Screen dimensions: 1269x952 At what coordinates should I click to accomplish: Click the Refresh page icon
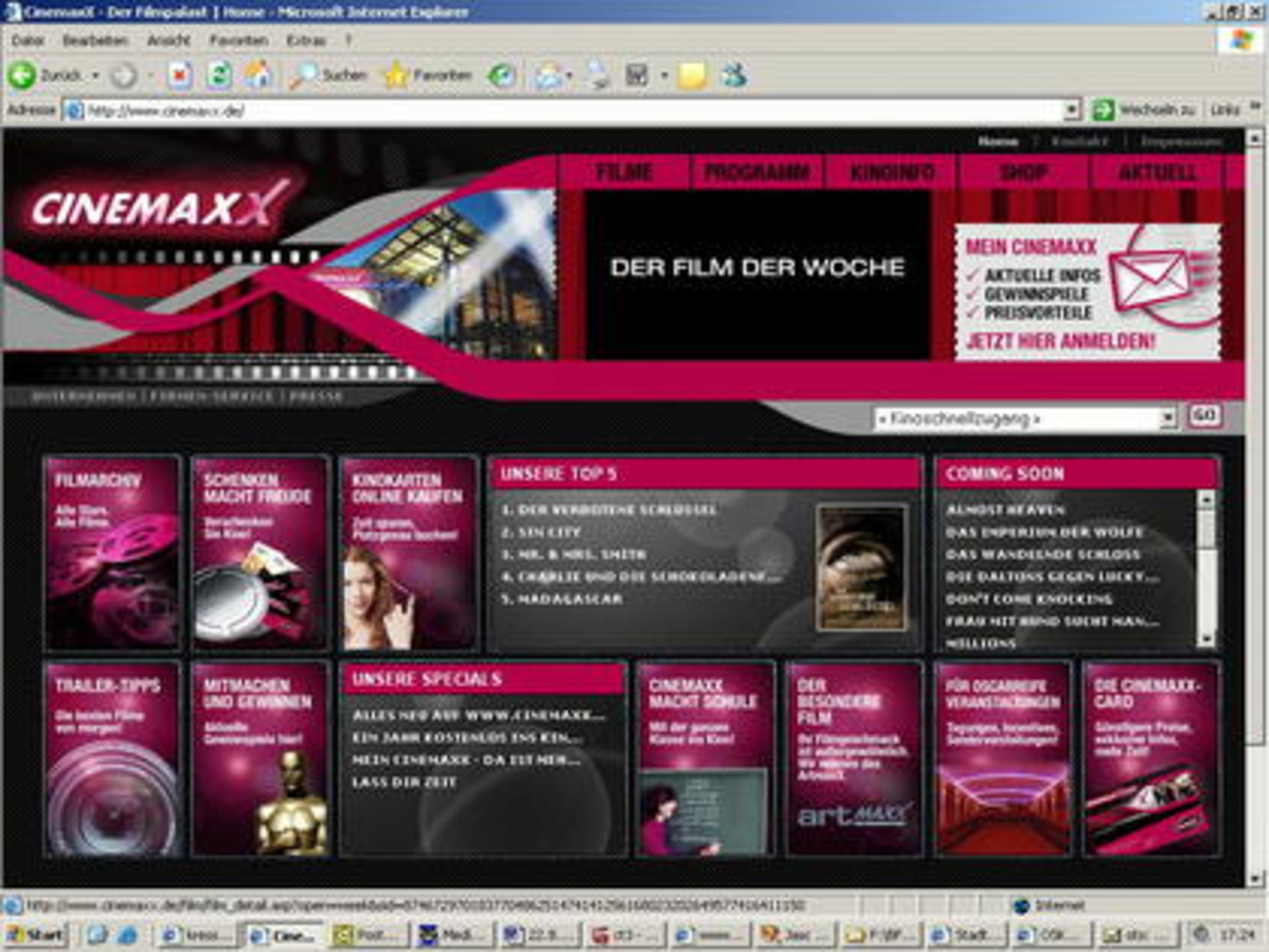(219, 76)
